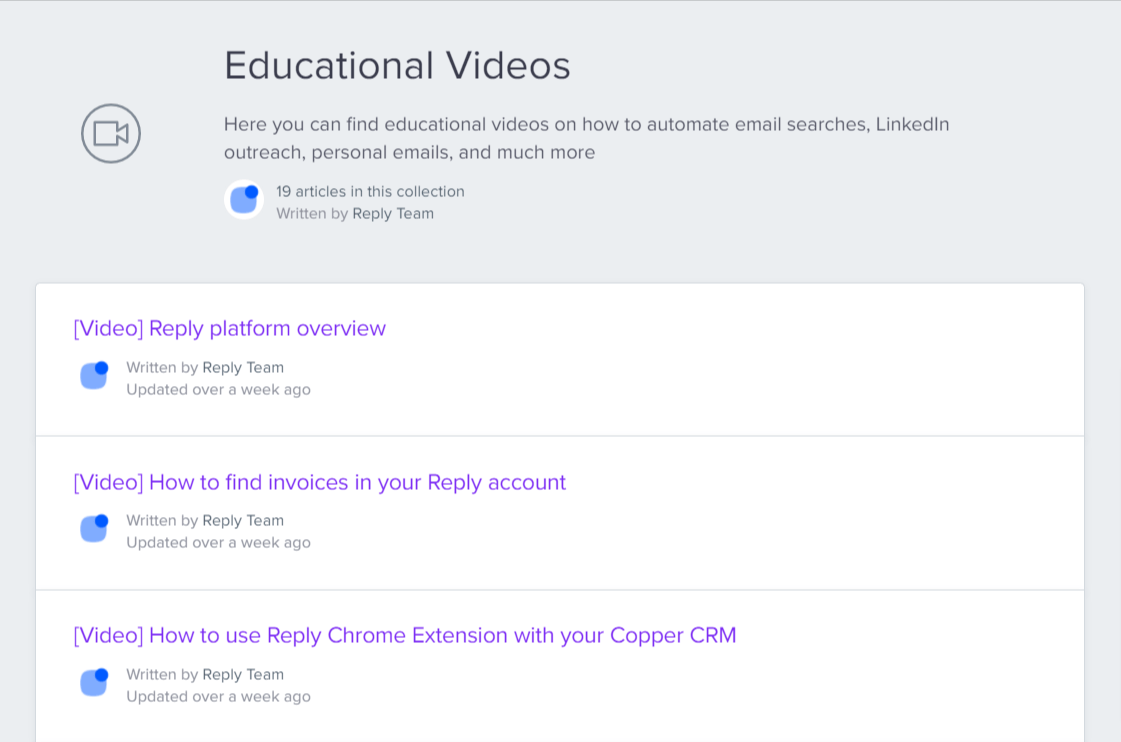Open the Reply platform overview video article

click(229, 329)
